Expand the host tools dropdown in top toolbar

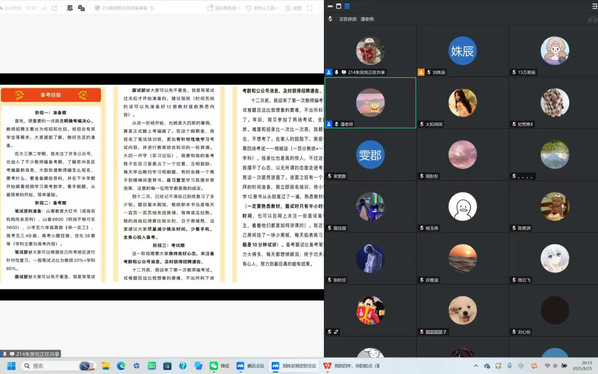pyautogui.click(x=262, y=8)
